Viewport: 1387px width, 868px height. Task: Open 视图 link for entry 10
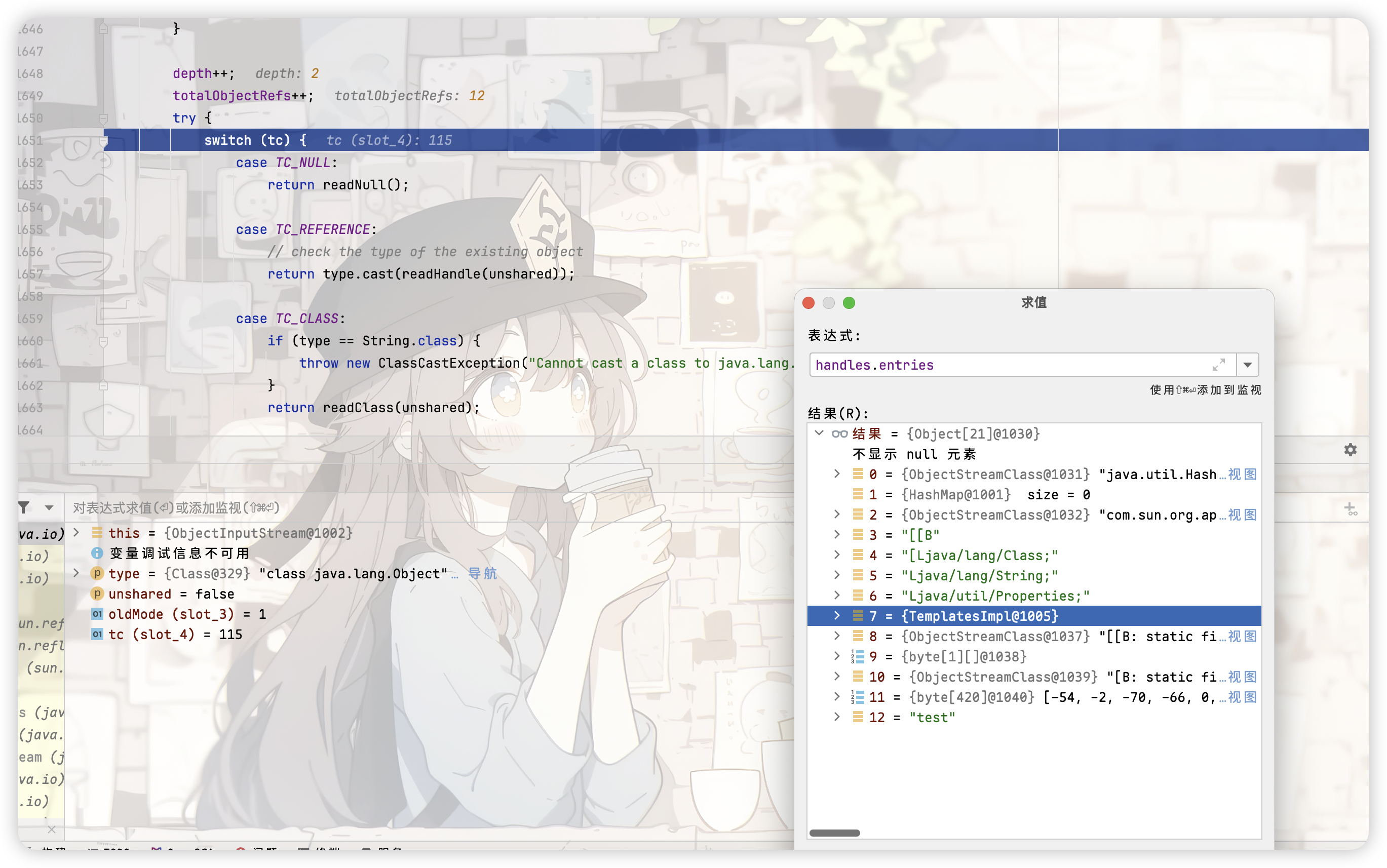click(1242, 677)
